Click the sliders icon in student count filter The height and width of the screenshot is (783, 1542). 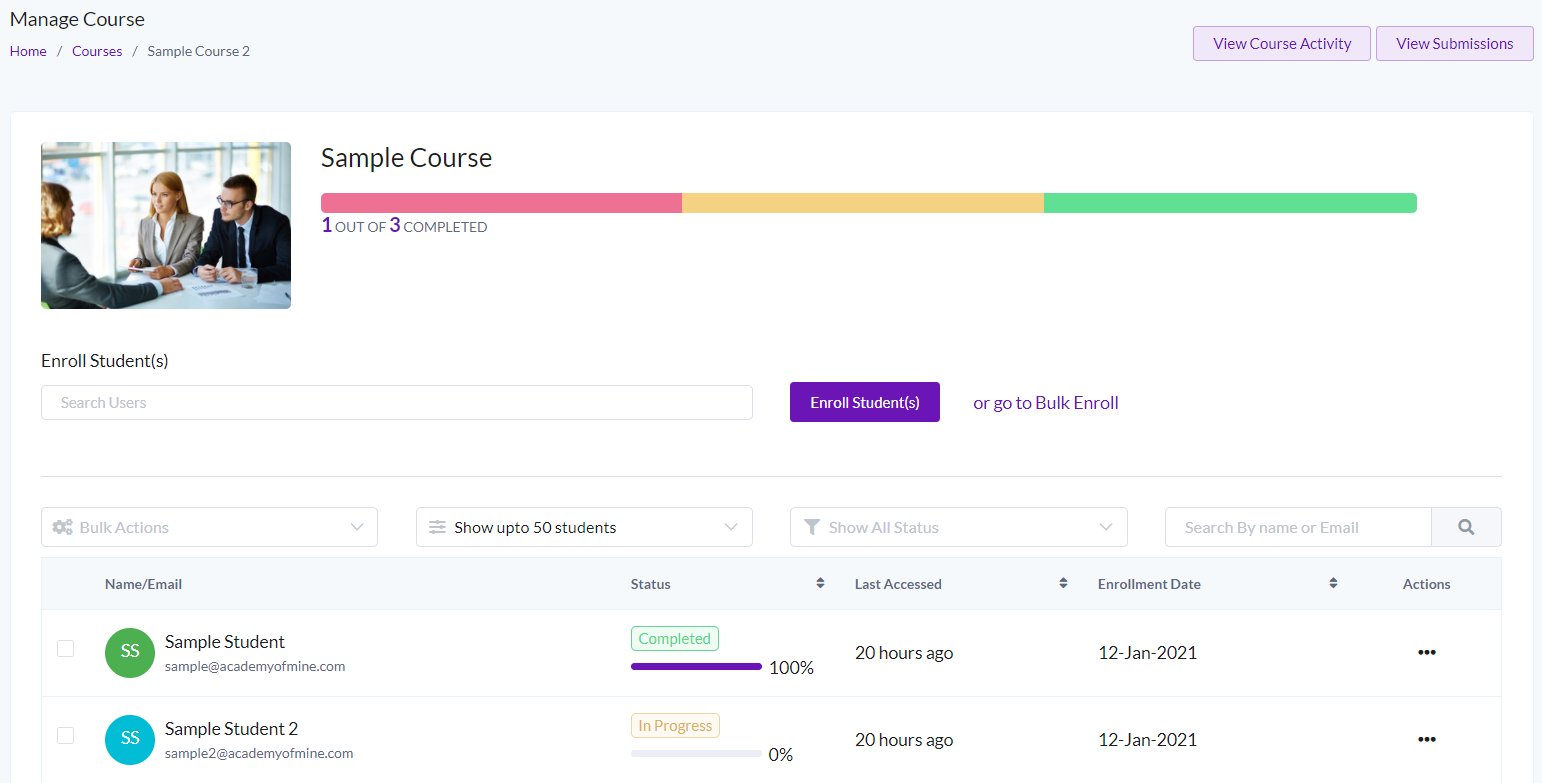point(436,527)
